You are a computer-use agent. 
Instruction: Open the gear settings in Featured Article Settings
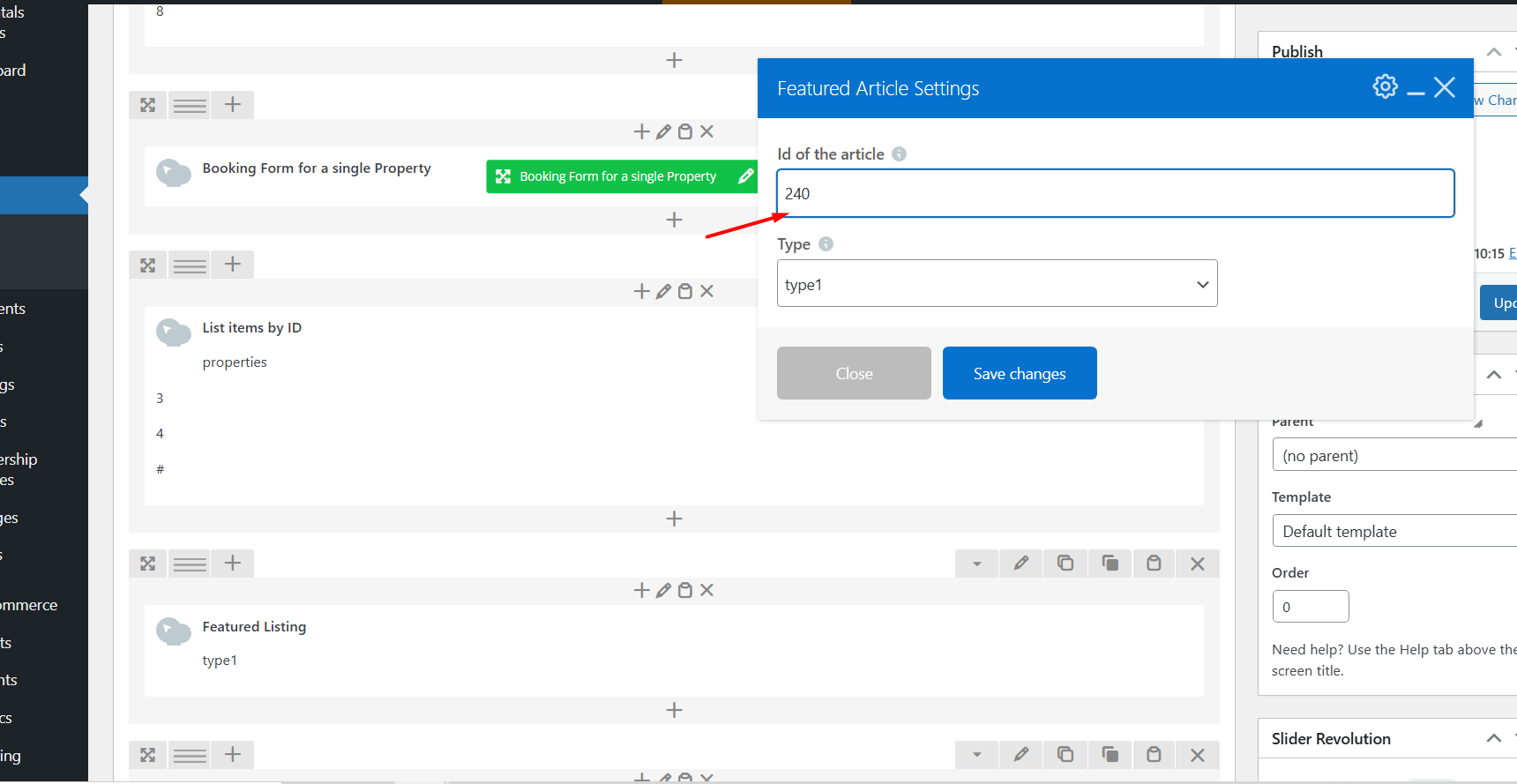click(x=1385, y=86)
